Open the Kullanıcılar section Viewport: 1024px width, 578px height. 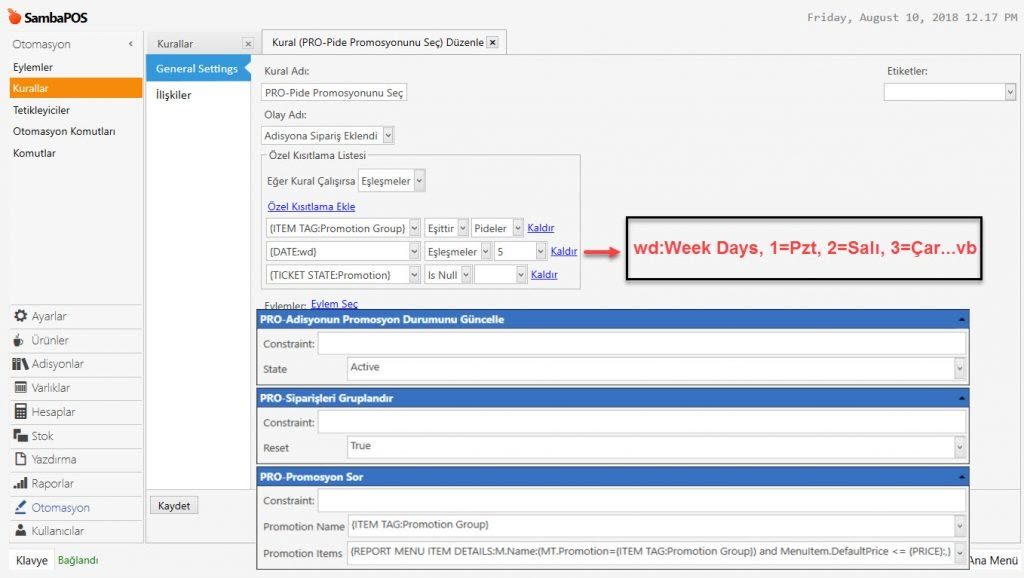76,531
